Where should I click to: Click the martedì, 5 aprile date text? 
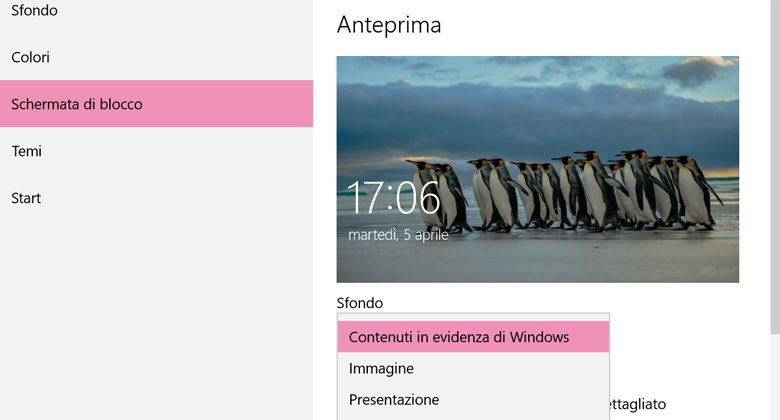(x=398, y=234)
